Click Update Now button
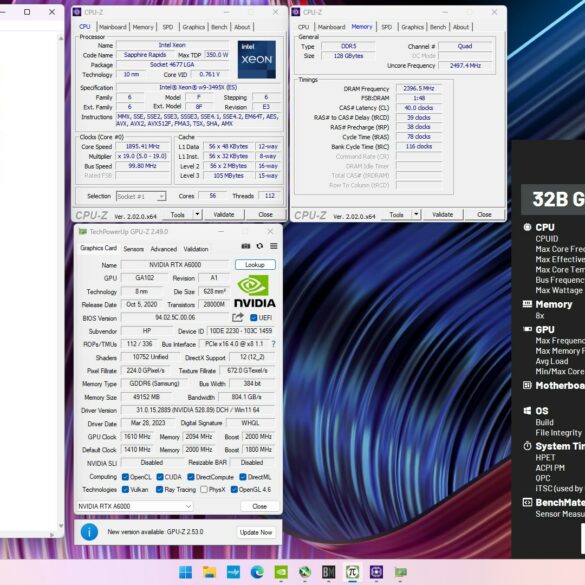Viewport: 585px width, 585px height. 256,532
